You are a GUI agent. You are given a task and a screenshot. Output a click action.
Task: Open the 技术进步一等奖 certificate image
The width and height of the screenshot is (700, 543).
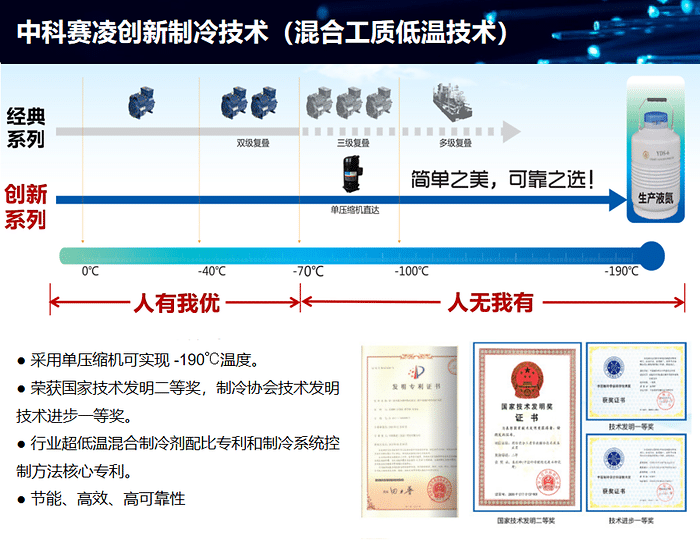pos(636,472)
